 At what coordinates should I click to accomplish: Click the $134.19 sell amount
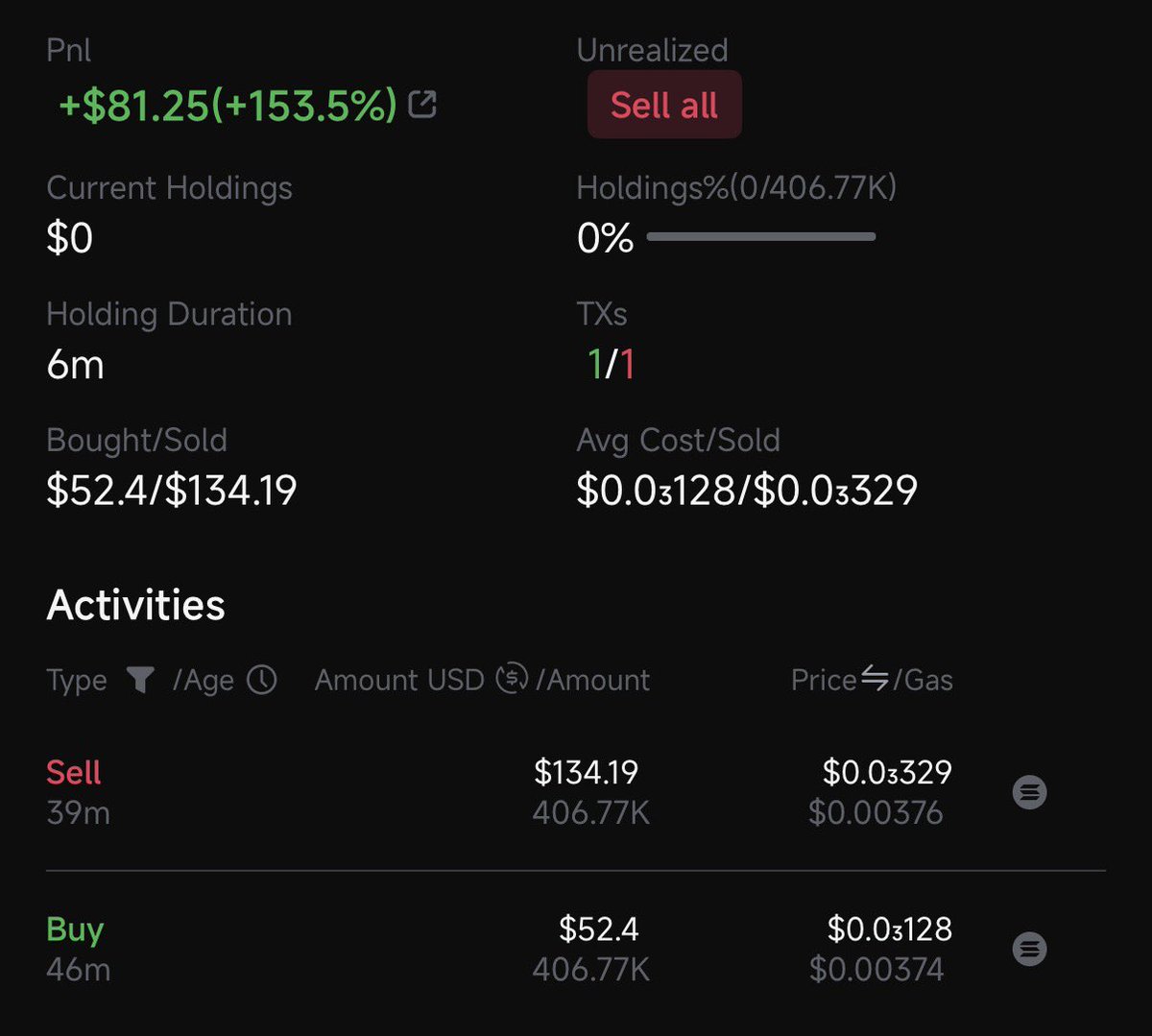pos(587,772)
